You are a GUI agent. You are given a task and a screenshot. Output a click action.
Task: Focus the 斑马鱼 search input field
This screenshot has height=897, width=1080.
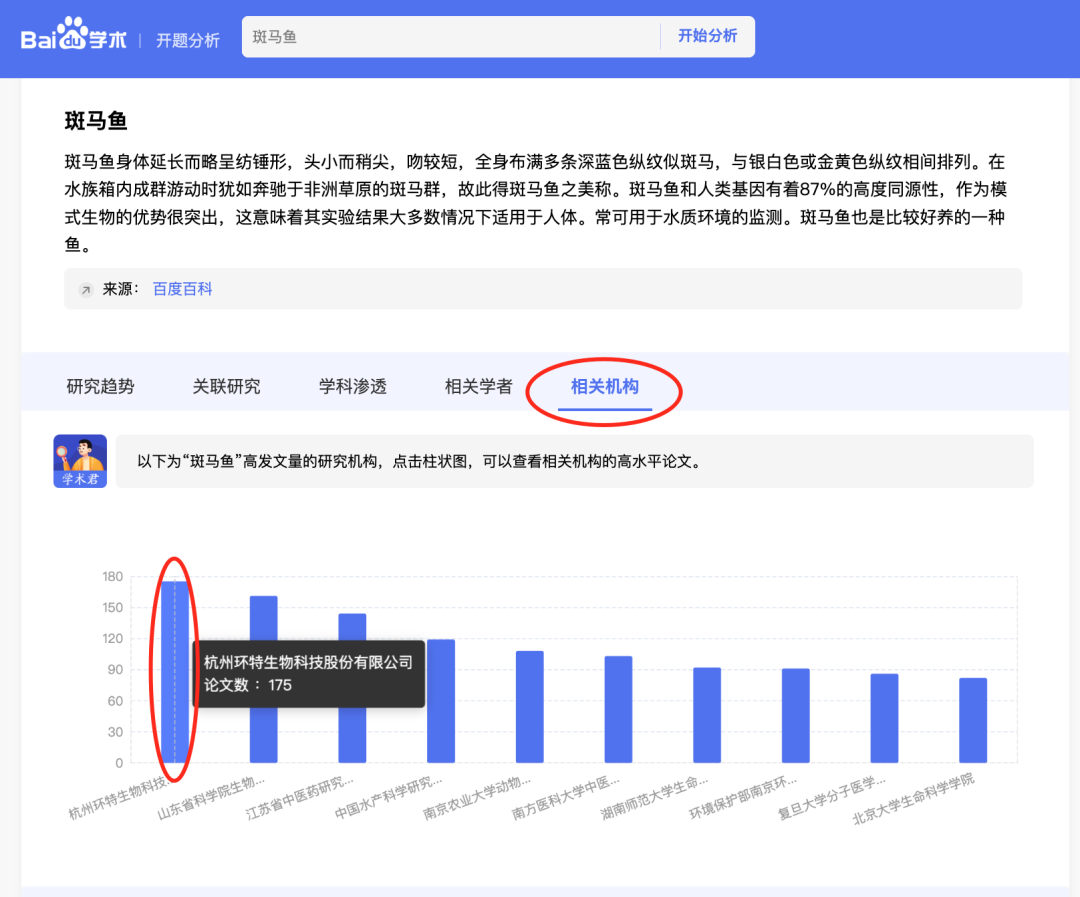[450, 37]
